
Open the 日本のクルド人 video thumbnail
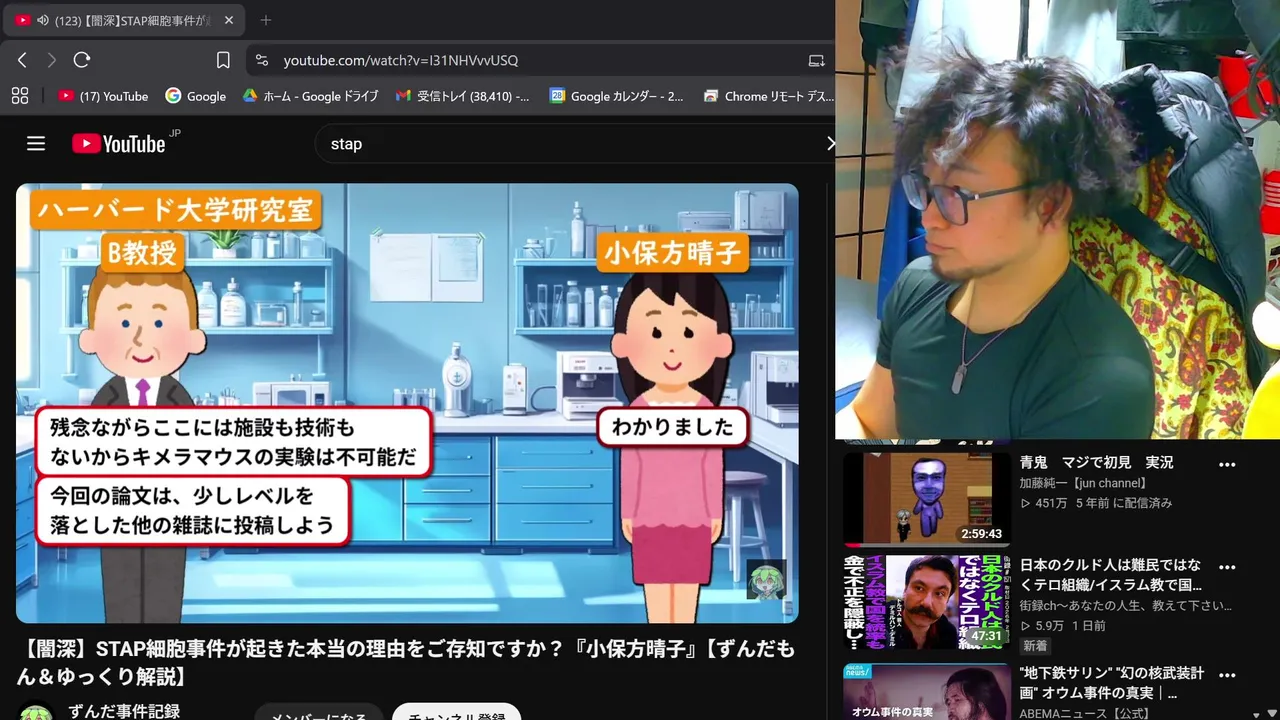[926, 602]
